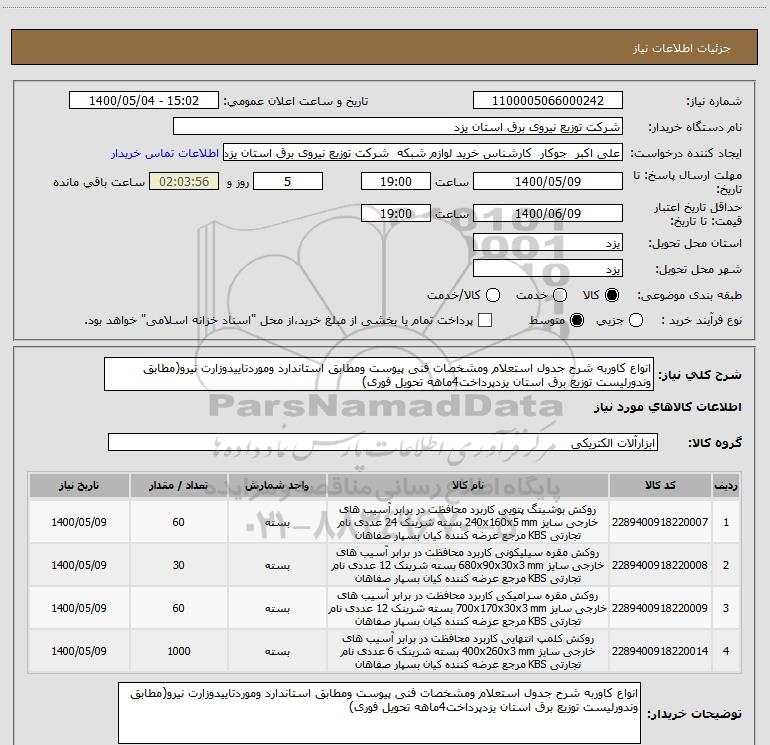Click the نام کالا column header
770x745 pixels.
tap(468, 486)
